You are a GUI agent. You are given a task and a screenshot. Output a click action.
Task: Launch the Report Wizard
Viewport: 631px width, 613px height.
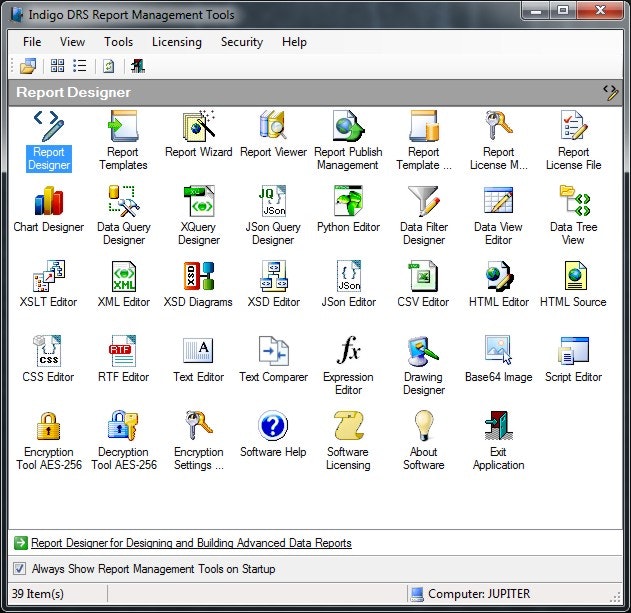click(198, 134)
